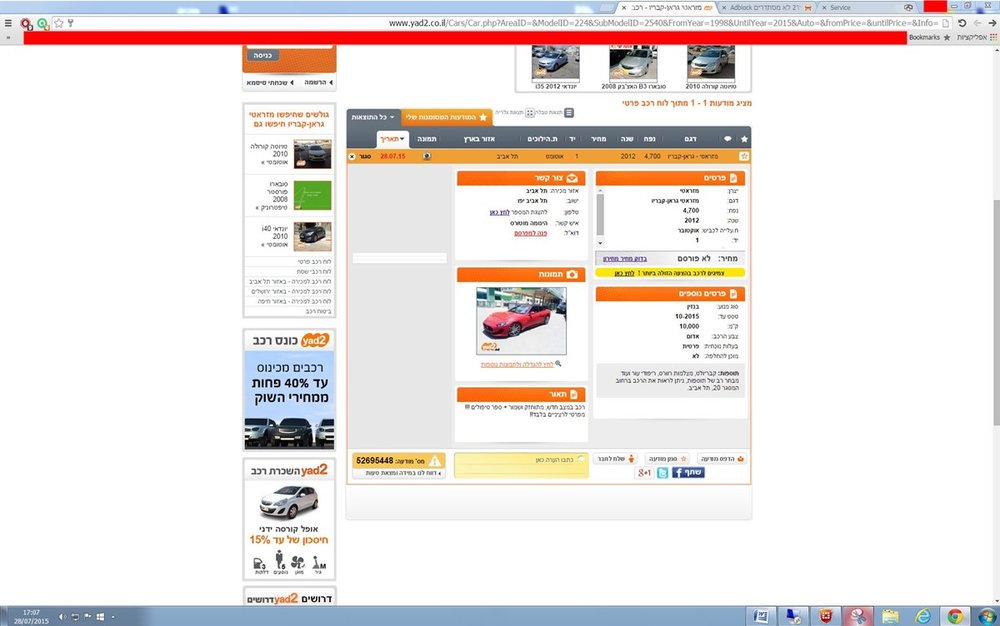This screenshot has height=626, width=1000.
Task: Open the Chrome hamburger menu
Action: coord(8,23)
